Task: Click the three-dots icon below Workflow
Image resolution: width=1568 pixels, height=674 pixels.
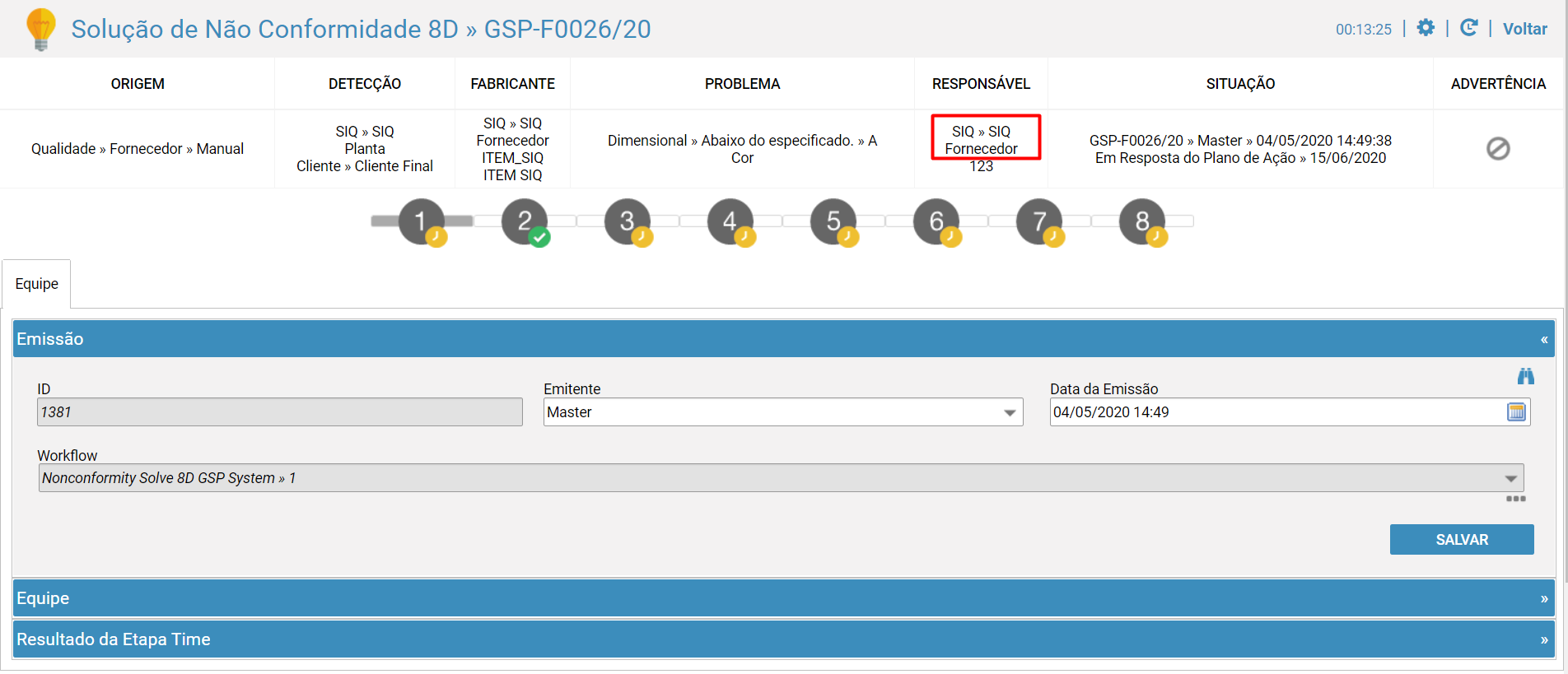Action: [1516, 499]
